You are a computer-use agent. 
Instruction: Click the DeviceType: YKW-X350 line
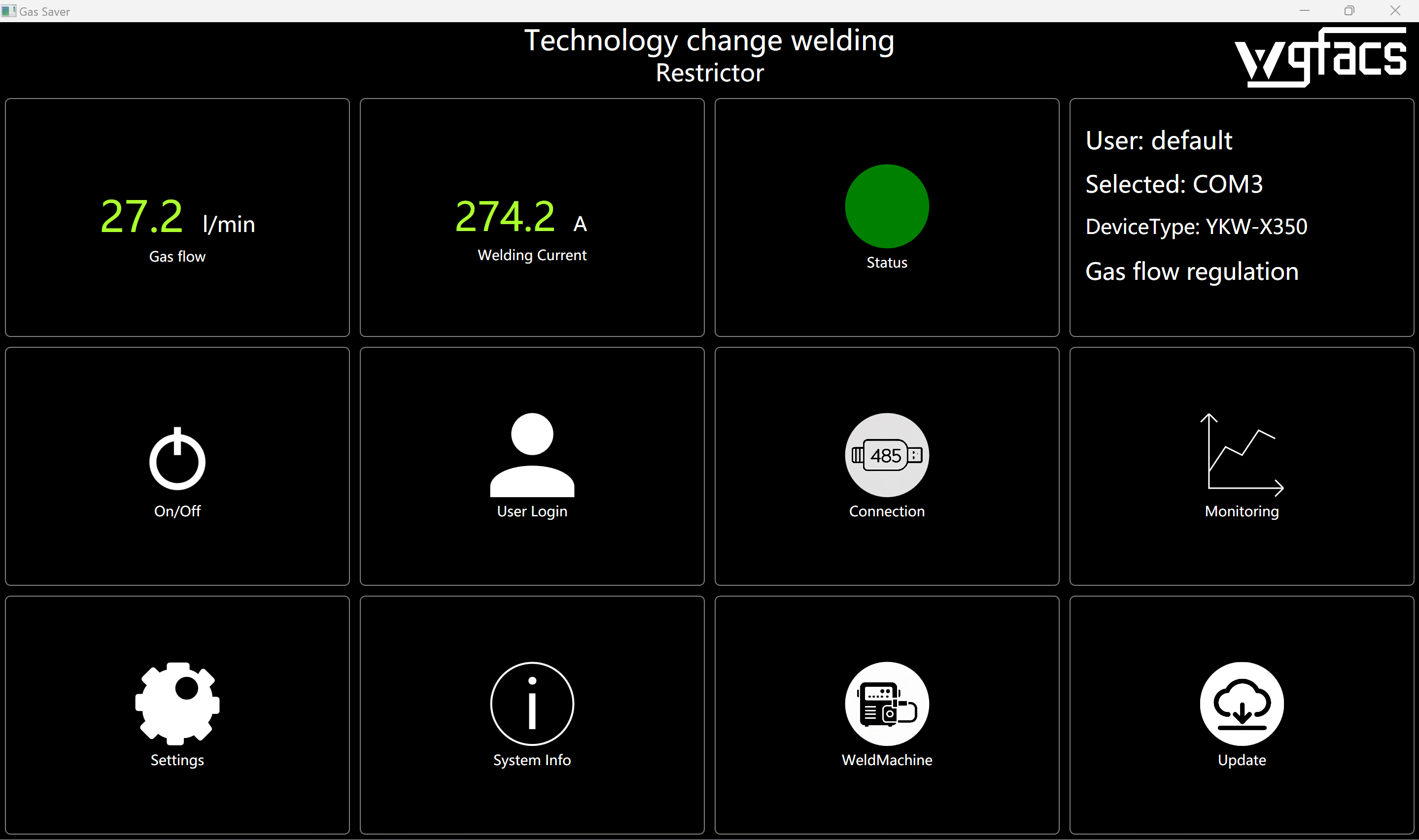(x=1196, y=227)
